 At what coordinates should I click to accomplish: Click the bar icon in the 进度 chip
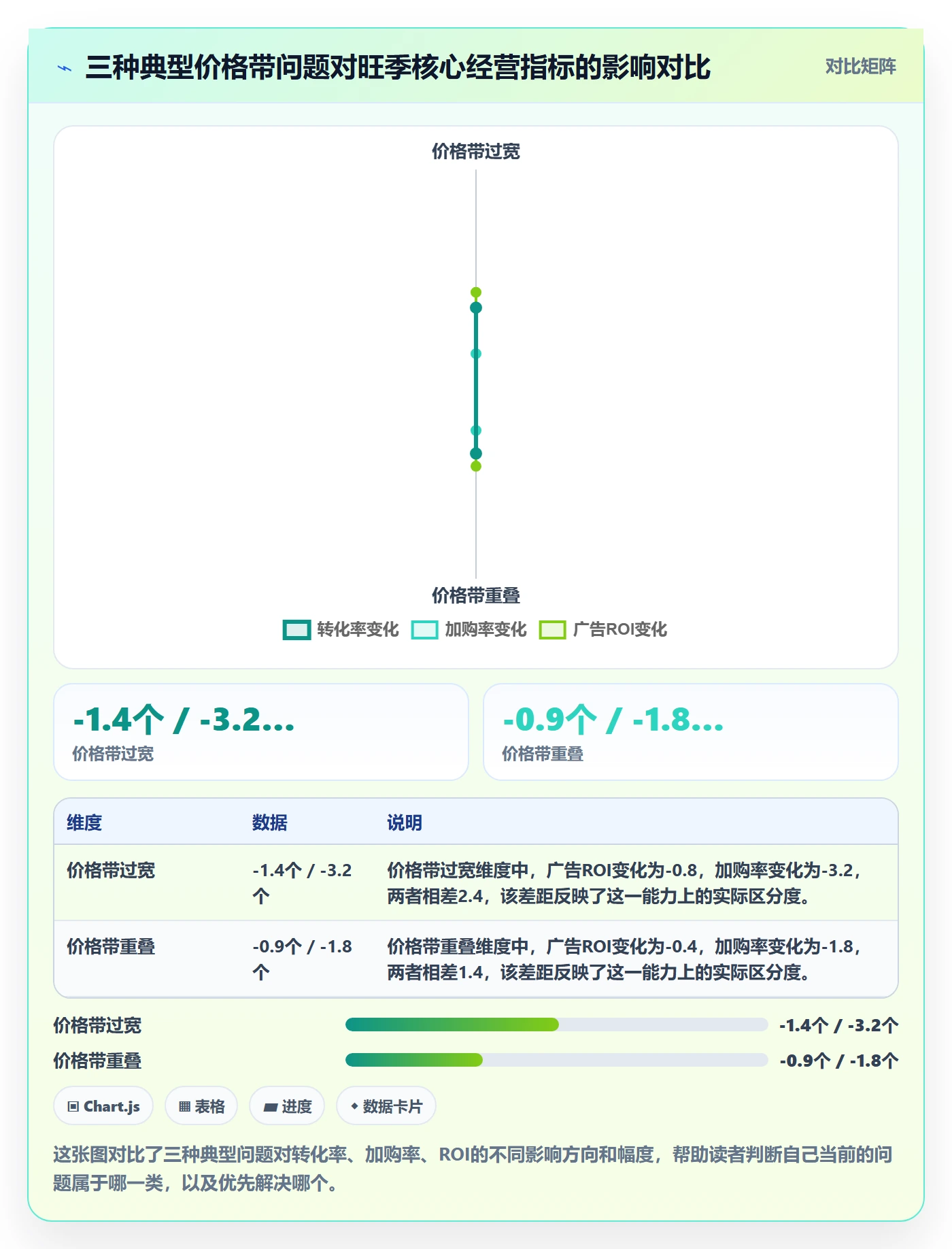270,1108
